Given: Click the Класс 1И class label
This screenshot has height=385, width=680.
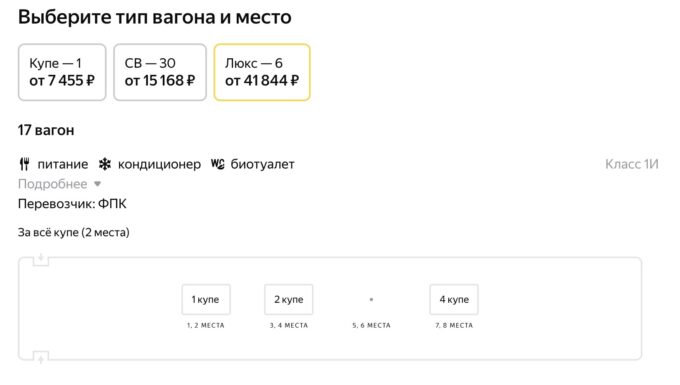Looking at the screenshot, I should pos(631,164).
